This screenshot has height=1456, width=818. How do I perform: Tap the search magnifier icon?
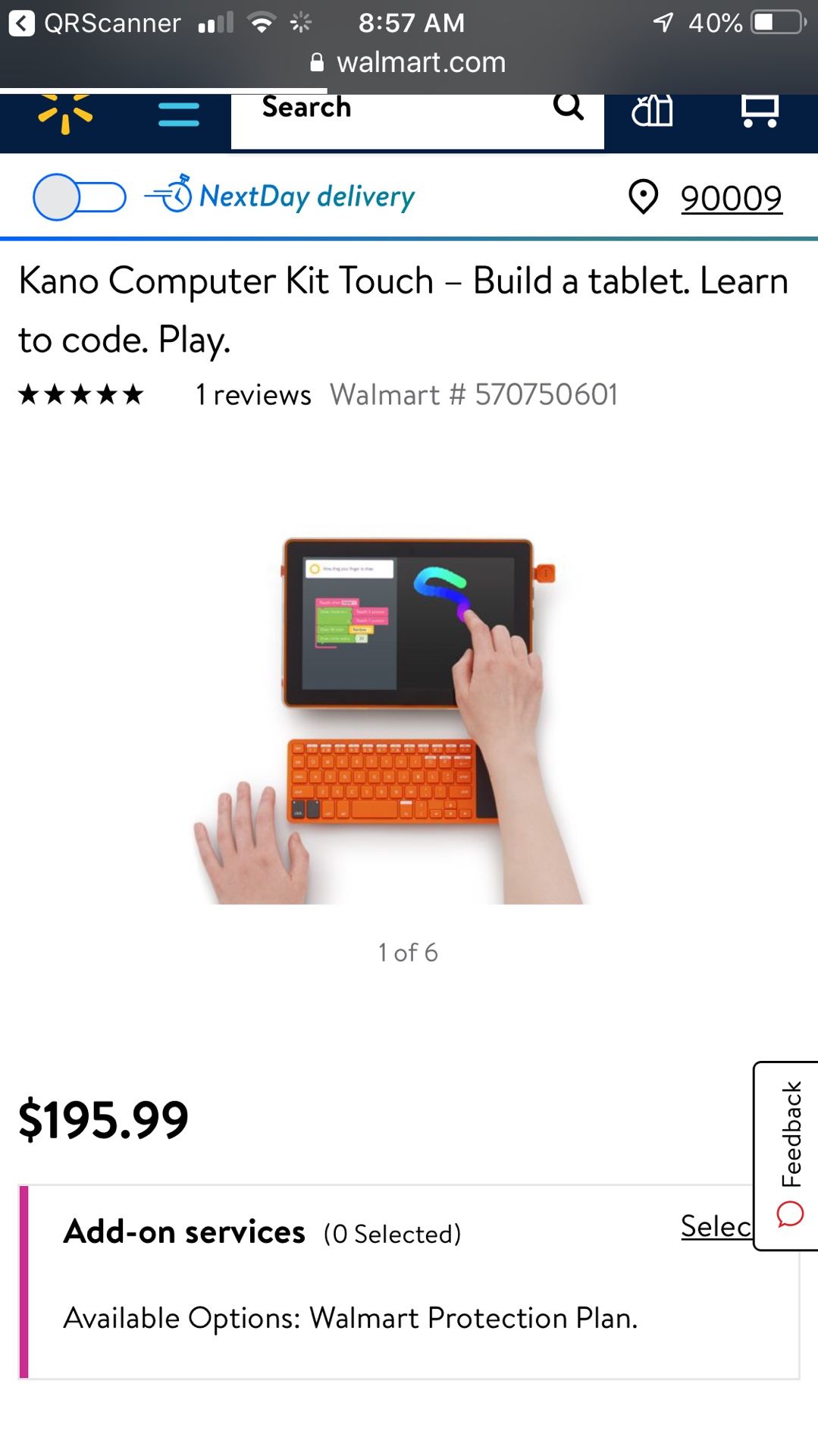coord(569,107)
